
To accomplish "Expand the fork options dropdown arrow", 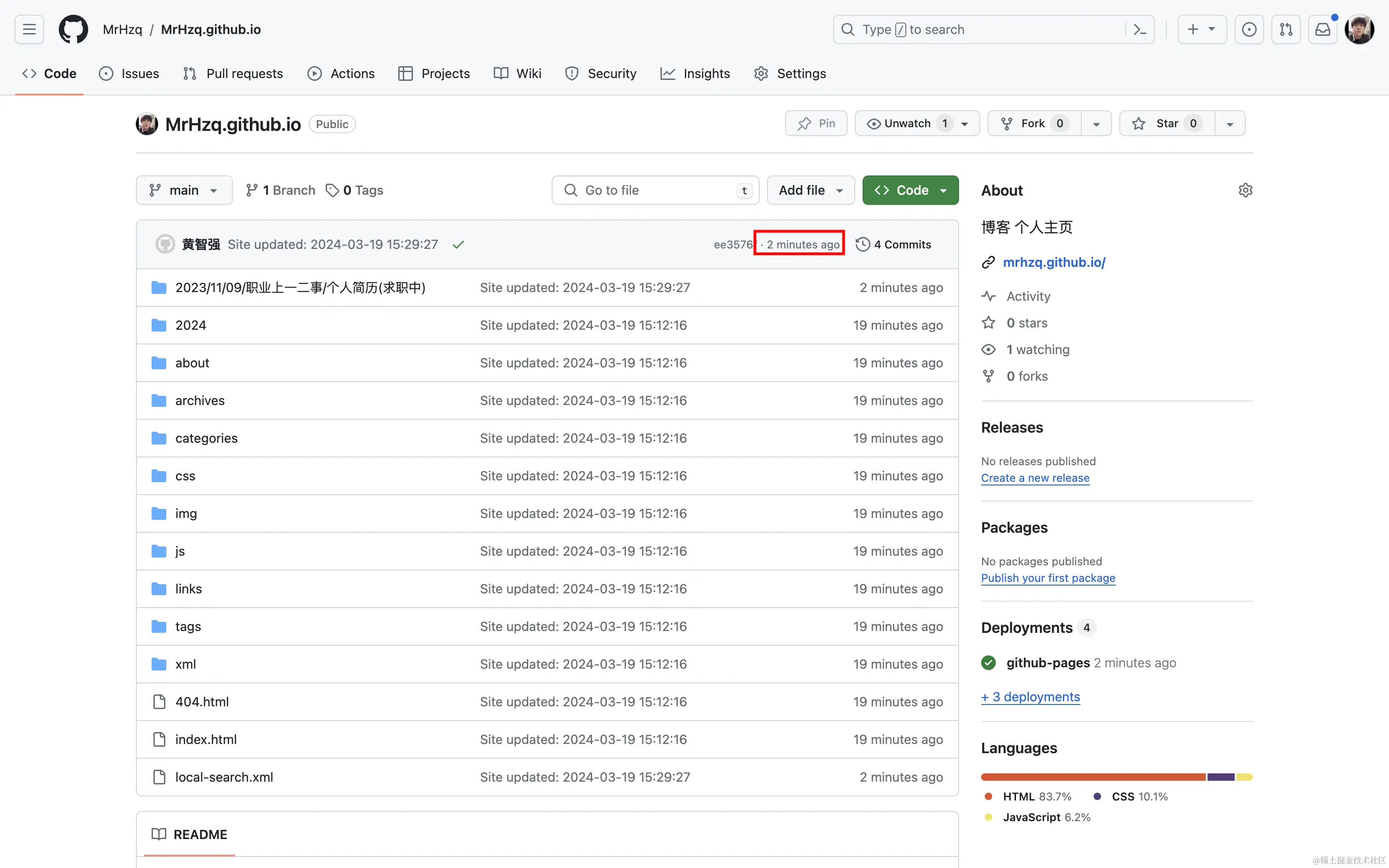I will (x=1096, y=124).
